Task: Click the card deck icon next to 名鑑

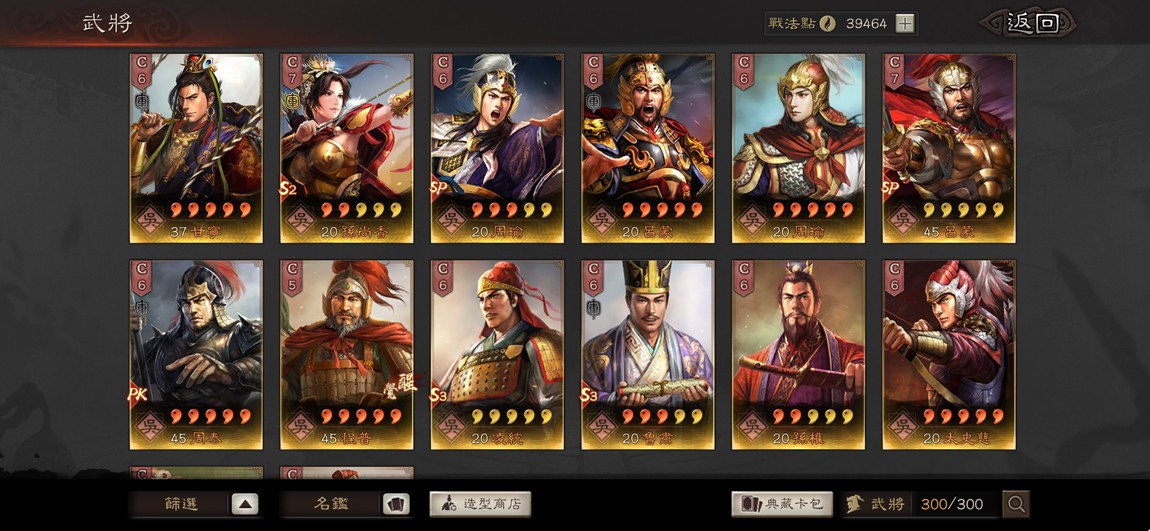Action: click(x=395, y=504)
